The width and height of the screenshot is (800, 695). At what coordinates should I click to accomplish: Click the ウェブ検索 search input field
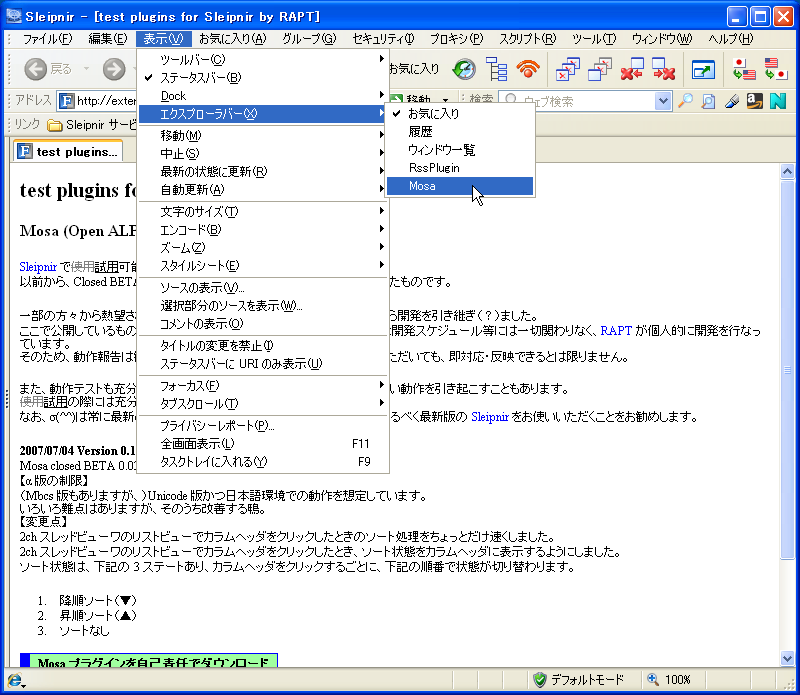tap(587, 101)
